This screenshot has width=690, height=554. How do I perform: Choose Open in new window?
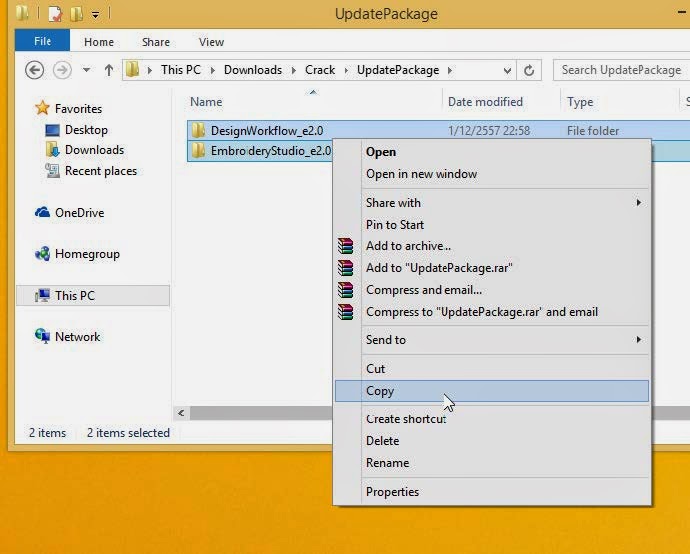coord(492,174)
